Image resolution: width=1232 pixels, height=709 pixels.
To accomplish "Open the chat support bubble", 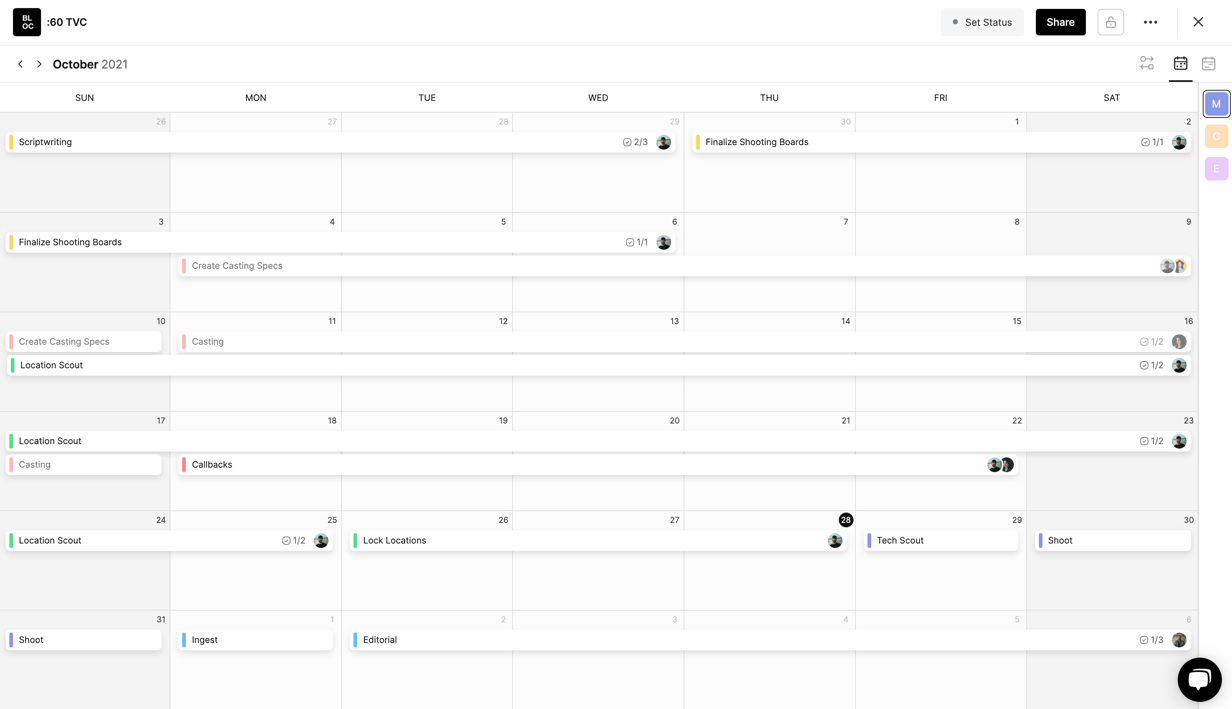I will pyautogui.click(x=1199, y=680).
